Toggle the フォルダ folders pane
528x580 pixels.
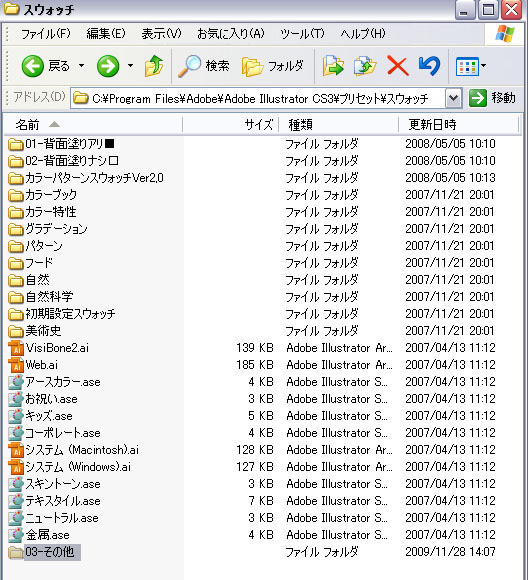coord(273,66)
